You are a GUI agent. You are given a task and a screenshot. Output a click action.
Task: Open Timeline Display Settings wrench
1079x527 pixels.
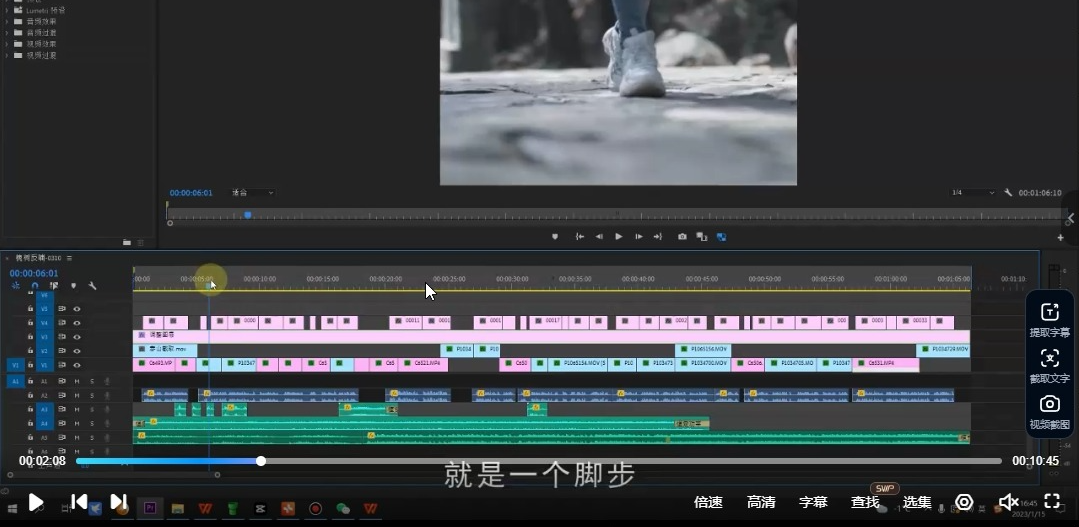coord(92,286)
